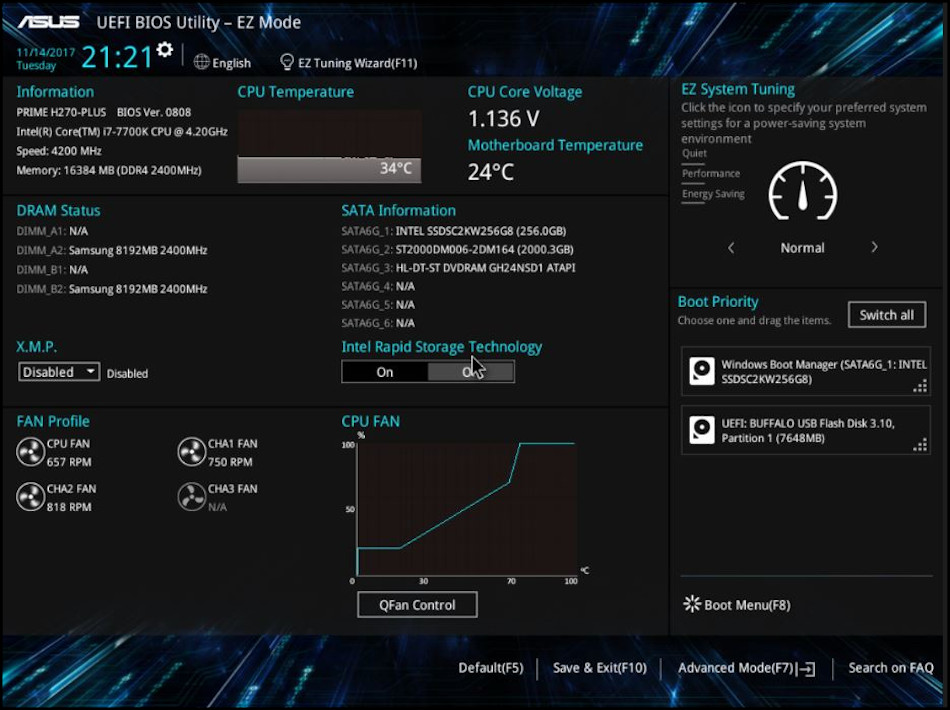The image size is (950, 710).
Task: Click the Advanced Mode exit arrow icon
Action: pyautogui.click(x=807, y=669)
